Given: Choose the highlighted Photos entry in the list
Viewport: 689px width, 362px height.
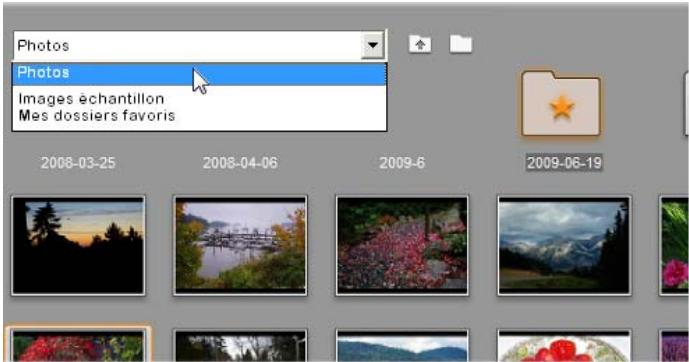Looking at the screenshot, I should pos(199,73).
